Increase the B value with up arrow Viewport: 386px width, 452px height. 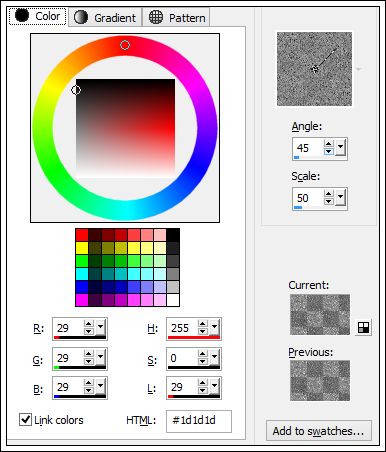click(89, 383)
